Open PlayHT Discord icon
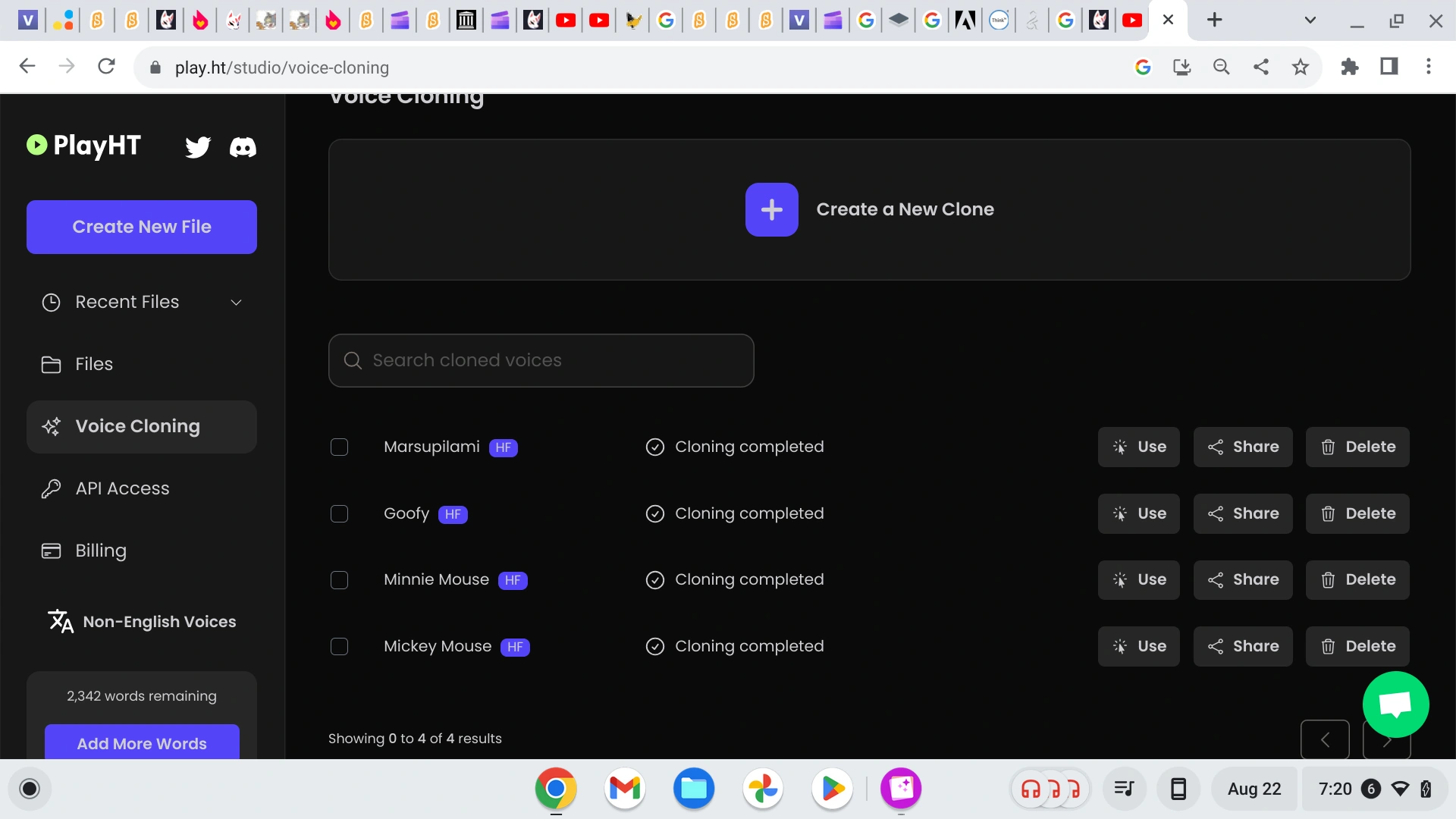The image size is (1456, 819). pyautogui.click(x=243, y=147)
